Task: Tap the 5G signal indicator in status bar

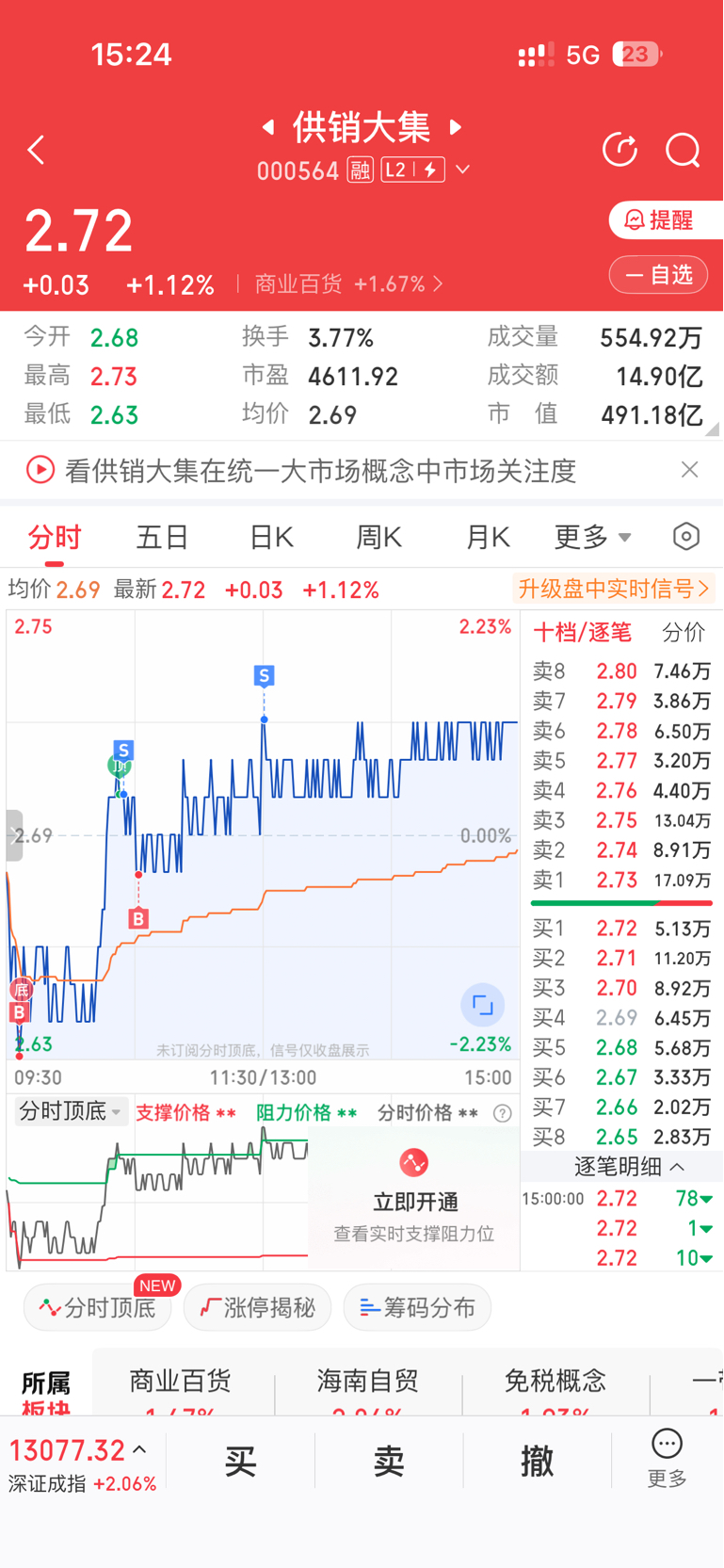Action: (x=583, y=55)
